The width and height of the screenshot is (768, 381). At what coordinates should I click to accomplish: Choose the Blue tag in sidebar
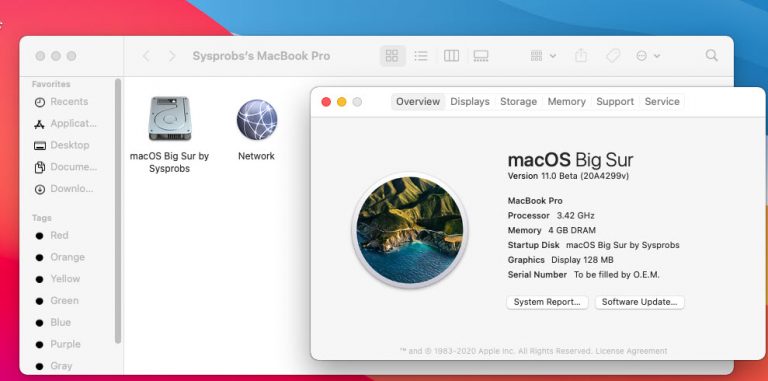pos(53,323)
